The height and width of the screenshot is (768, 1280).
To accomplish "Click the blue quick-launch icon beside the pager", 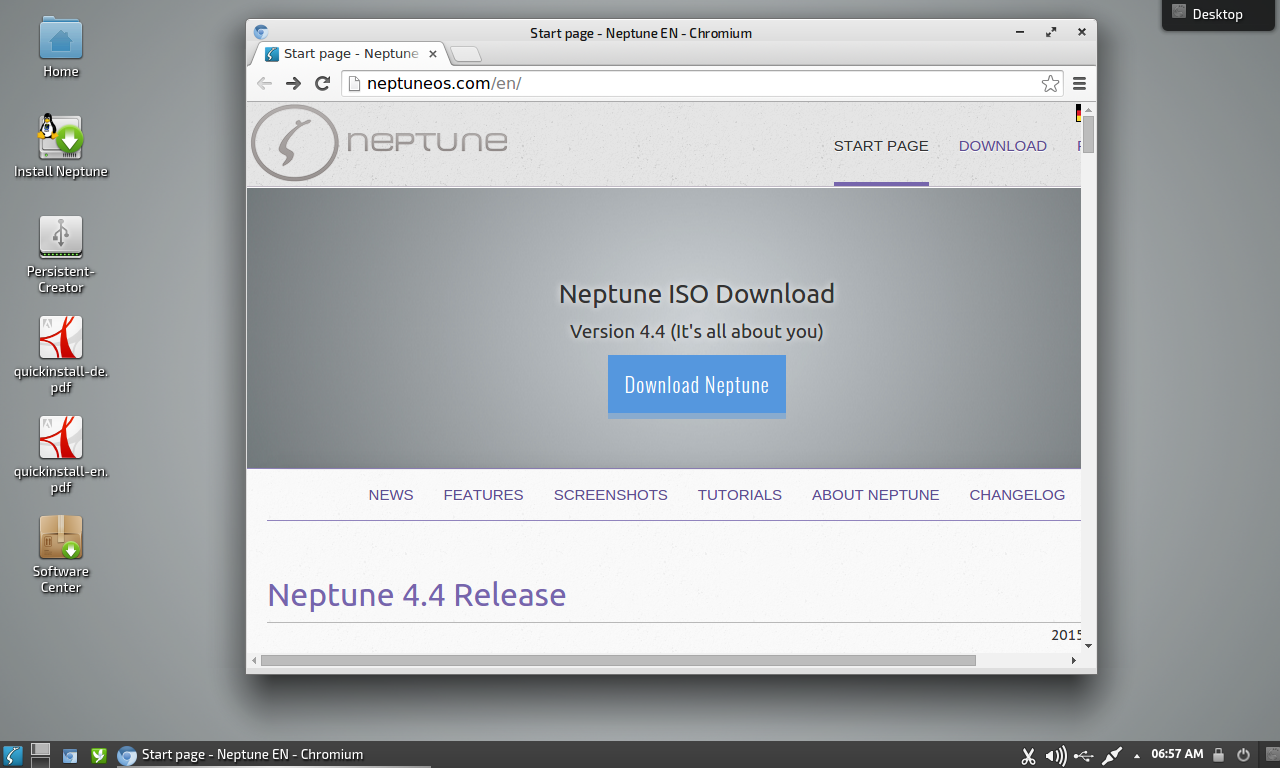I will pyautogui.click(x=70, y=756).
